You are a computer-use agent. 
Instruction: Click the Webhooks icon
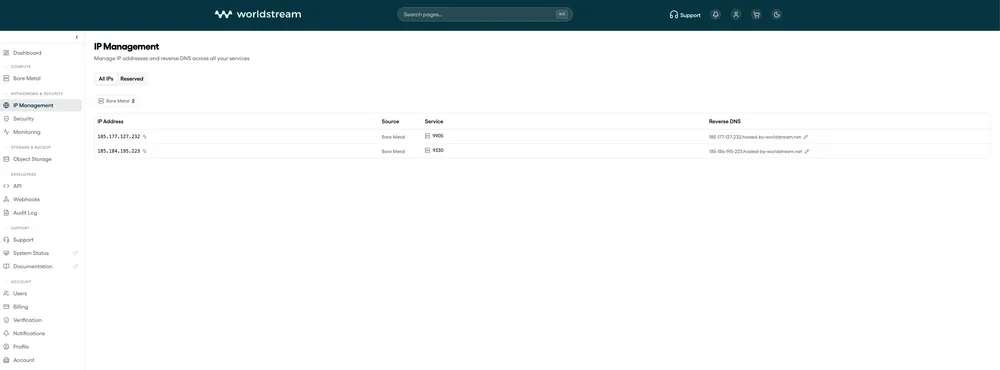pos(6,199)
